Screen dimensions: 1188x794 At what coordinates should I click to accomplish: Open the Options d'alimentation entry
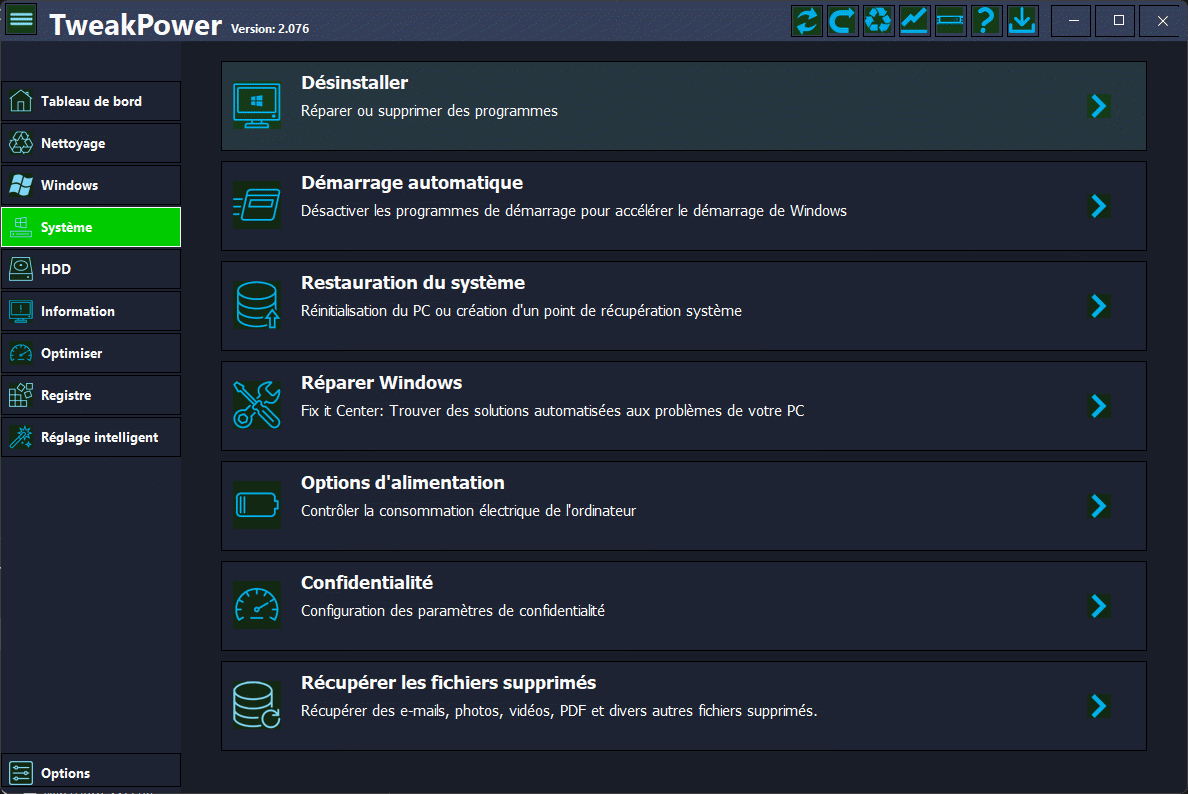pyautogui.click(x=402, y=483)
